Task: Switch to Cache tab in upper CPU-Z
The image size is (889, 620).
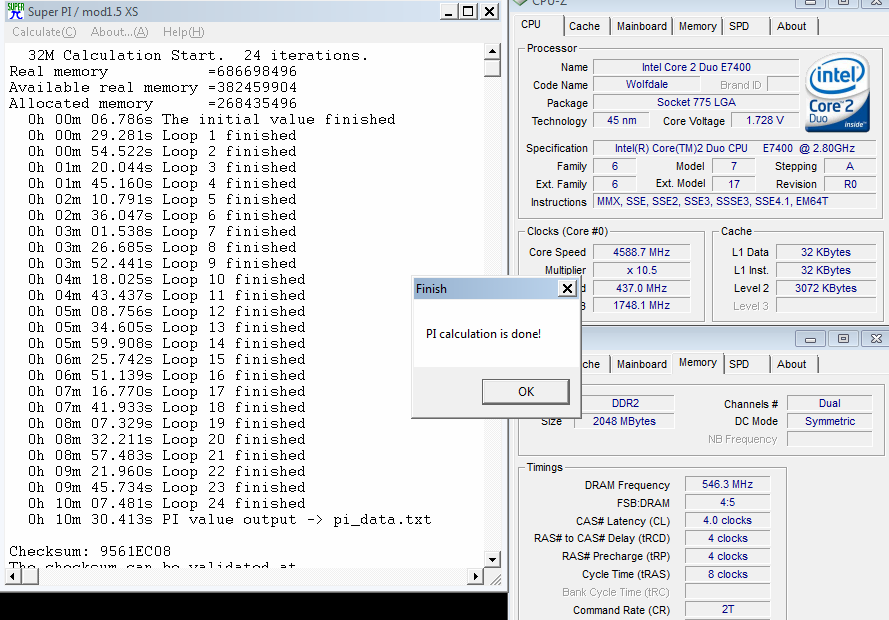Action: click(x=584, y=26)
